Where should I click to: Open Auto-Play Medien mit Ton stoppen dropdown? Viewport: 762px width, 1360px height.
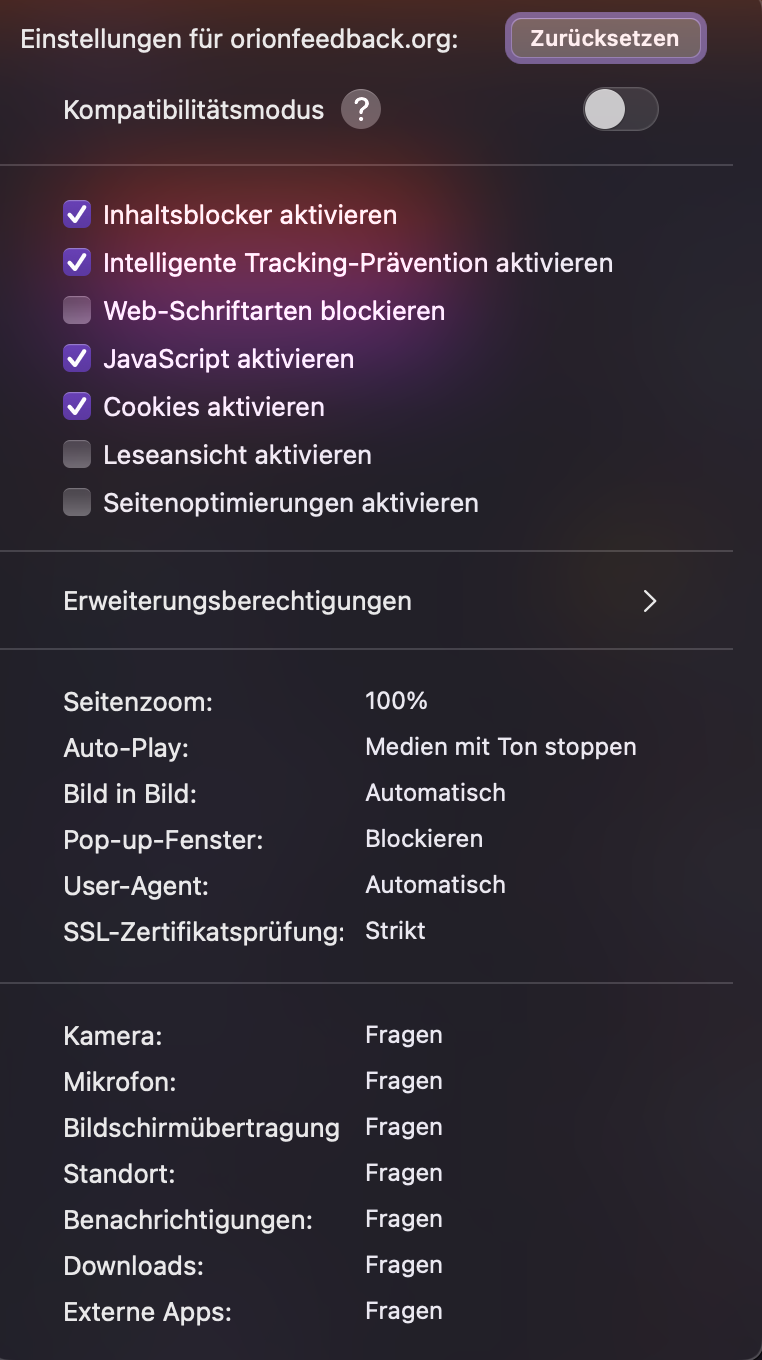pyautogui.click(x=501, y=747)
